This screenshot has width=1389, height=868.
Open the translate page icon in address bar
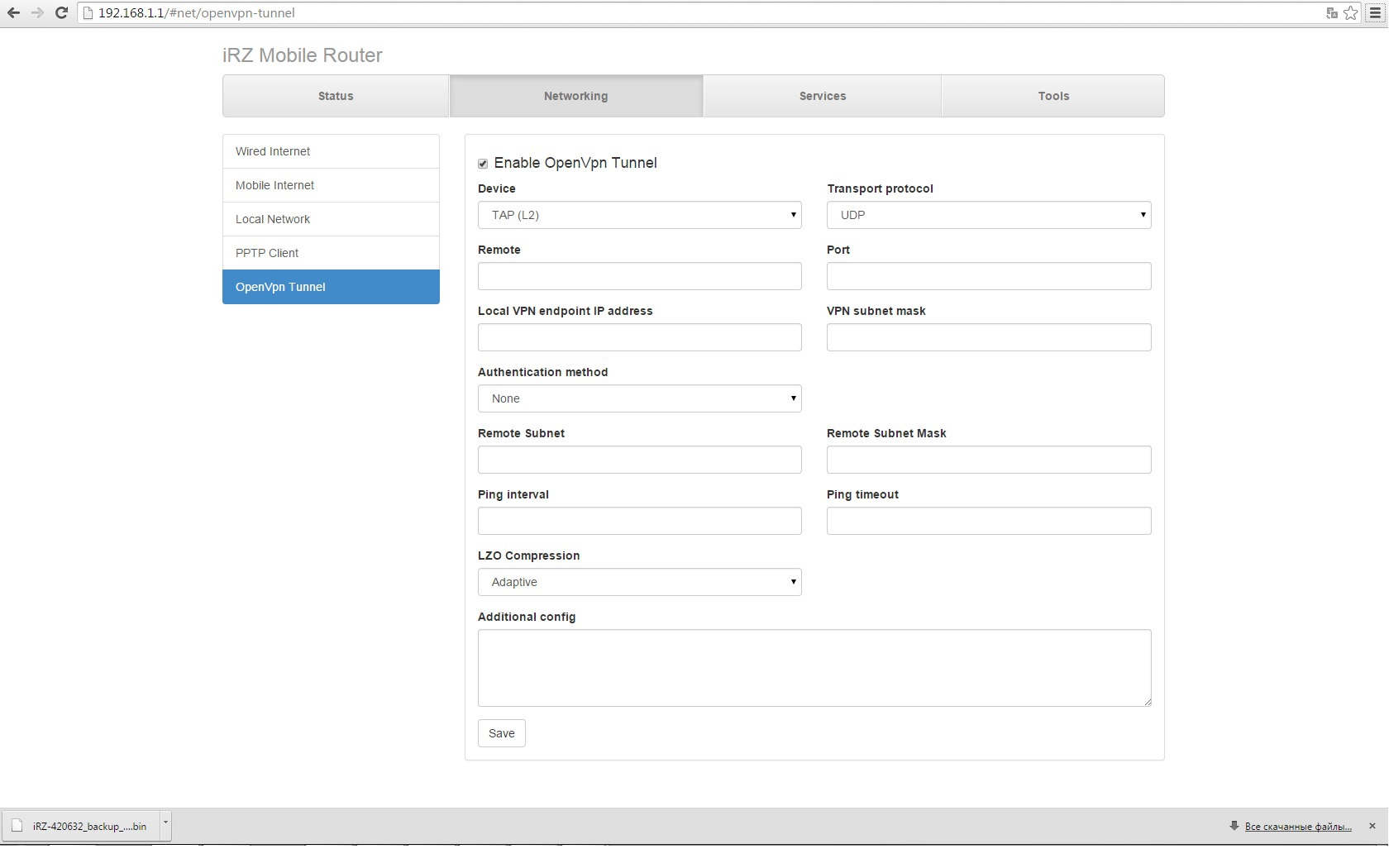point(1331,13)
